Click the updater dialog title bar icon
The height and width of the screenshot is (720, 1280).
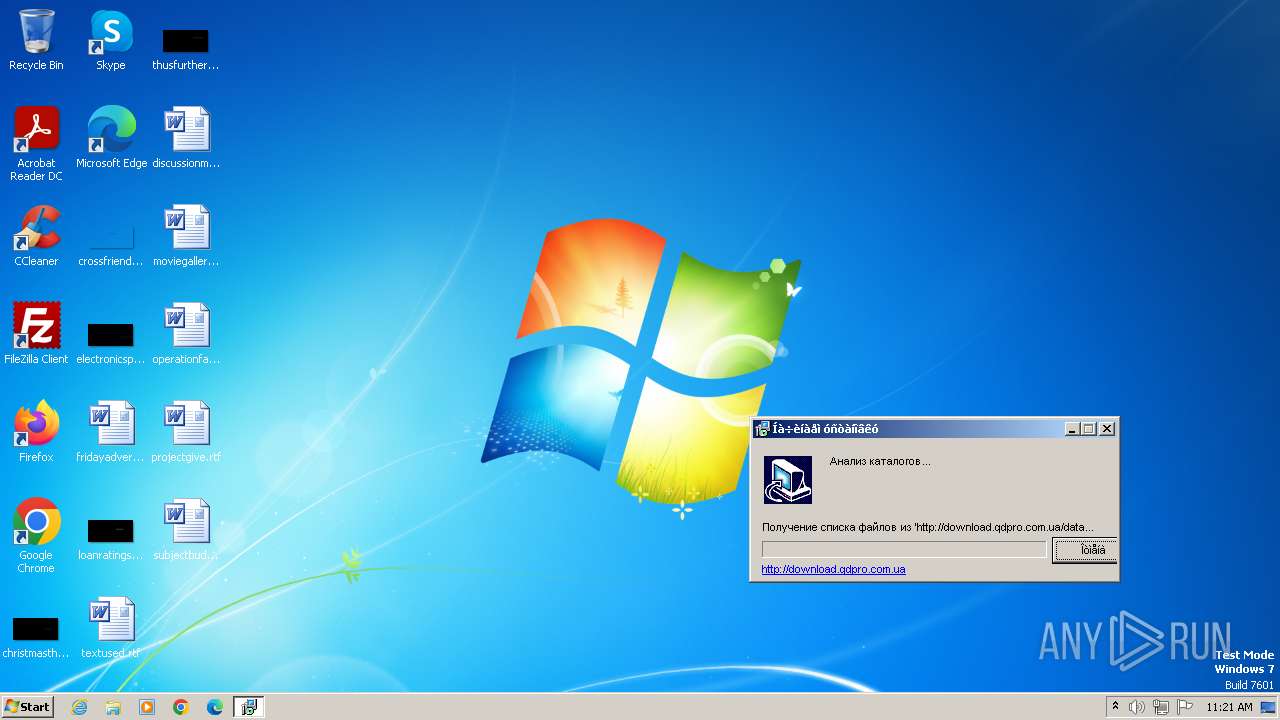[x=762, y=429]
